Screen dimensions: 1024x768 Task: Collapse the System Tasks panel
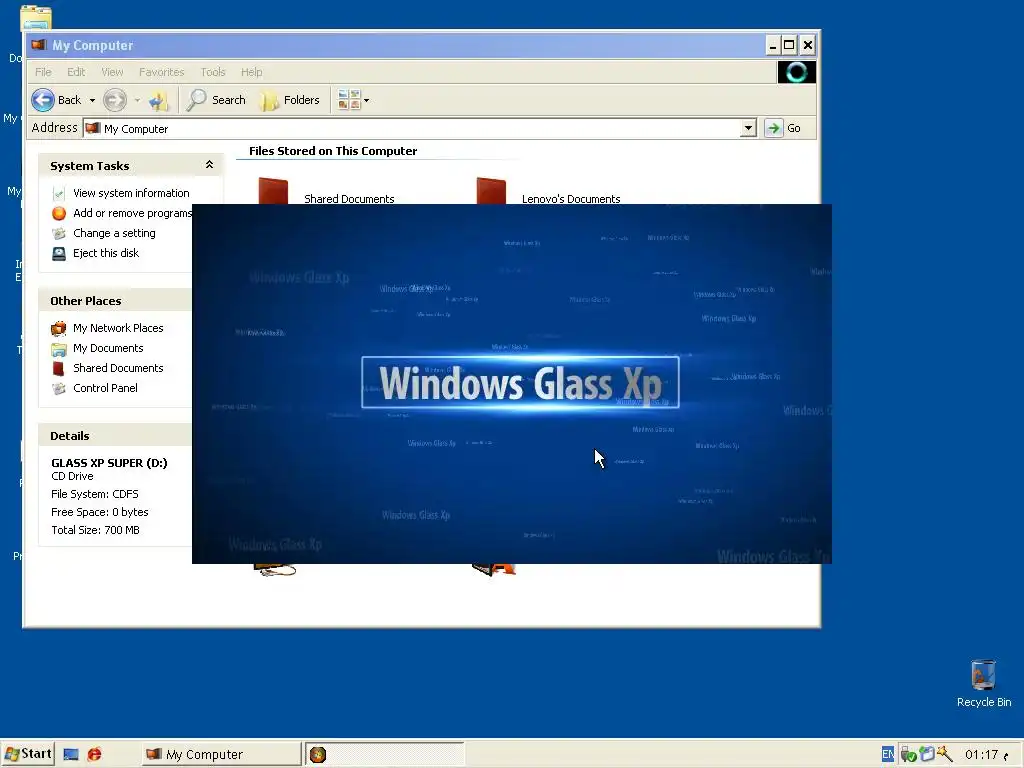point(209,165)
